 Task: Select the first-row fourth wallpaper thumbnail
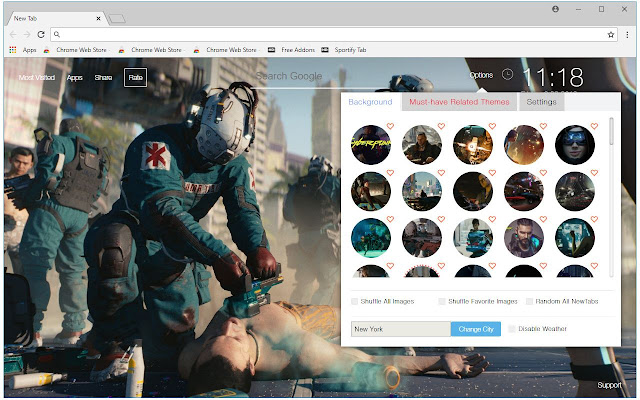click(524, 145)
